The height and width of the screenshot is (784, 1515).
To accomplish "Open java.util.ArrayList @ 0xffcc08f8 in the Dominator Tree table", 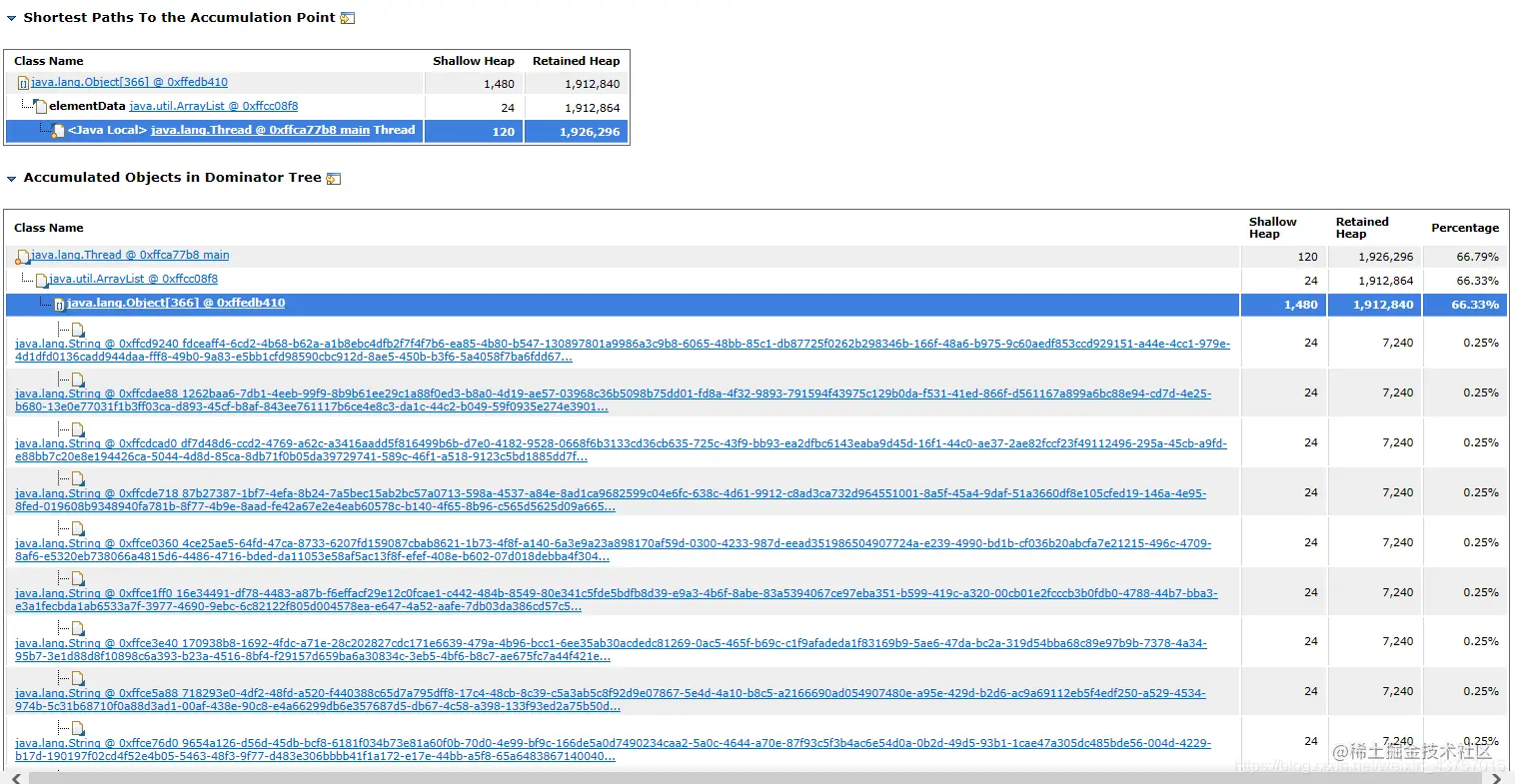I will 133,279.
